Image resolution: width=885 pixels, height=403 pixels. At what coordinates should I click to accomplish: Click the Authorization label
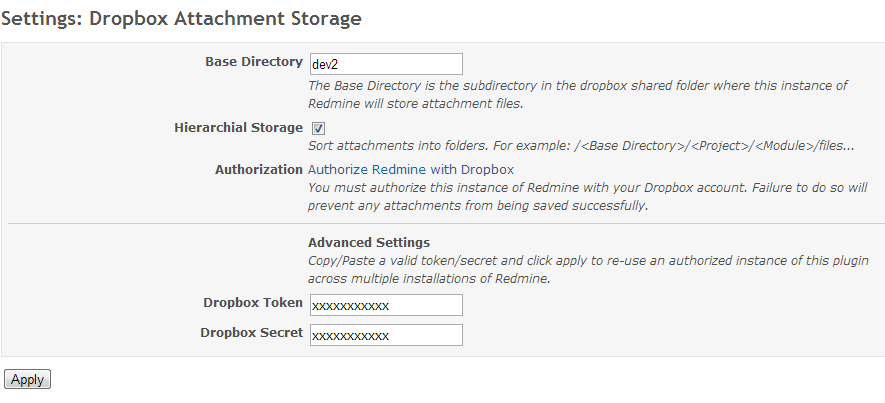coord(258,170)
